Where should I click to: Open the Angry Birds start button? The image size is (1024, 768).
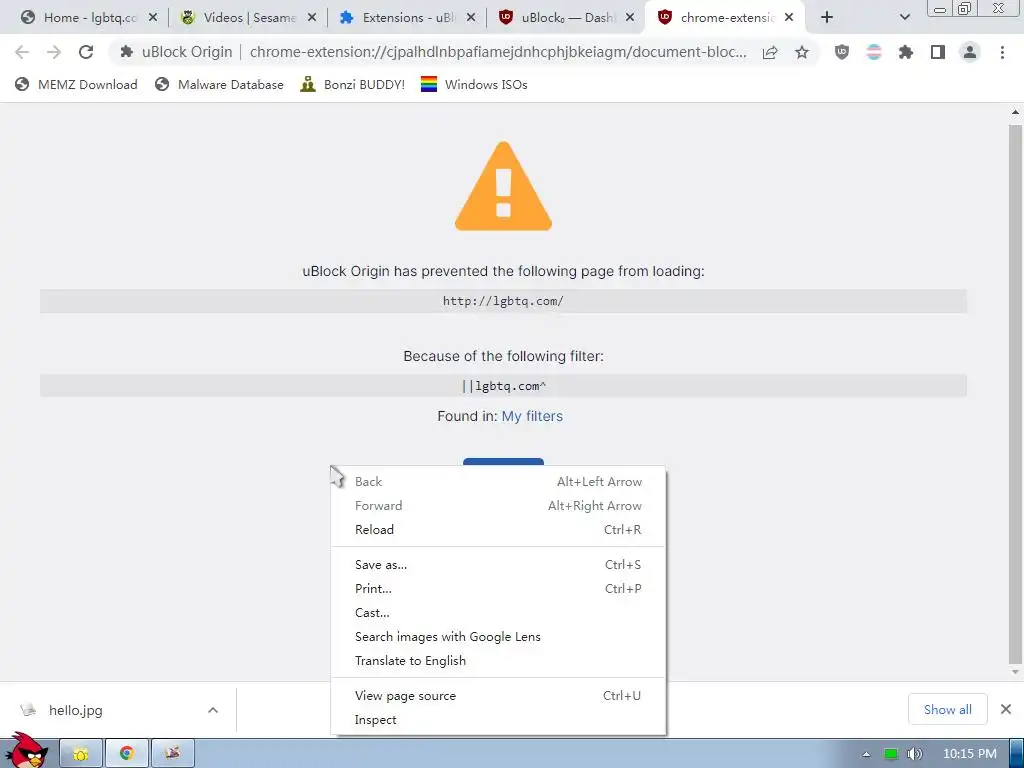point(26,750)
